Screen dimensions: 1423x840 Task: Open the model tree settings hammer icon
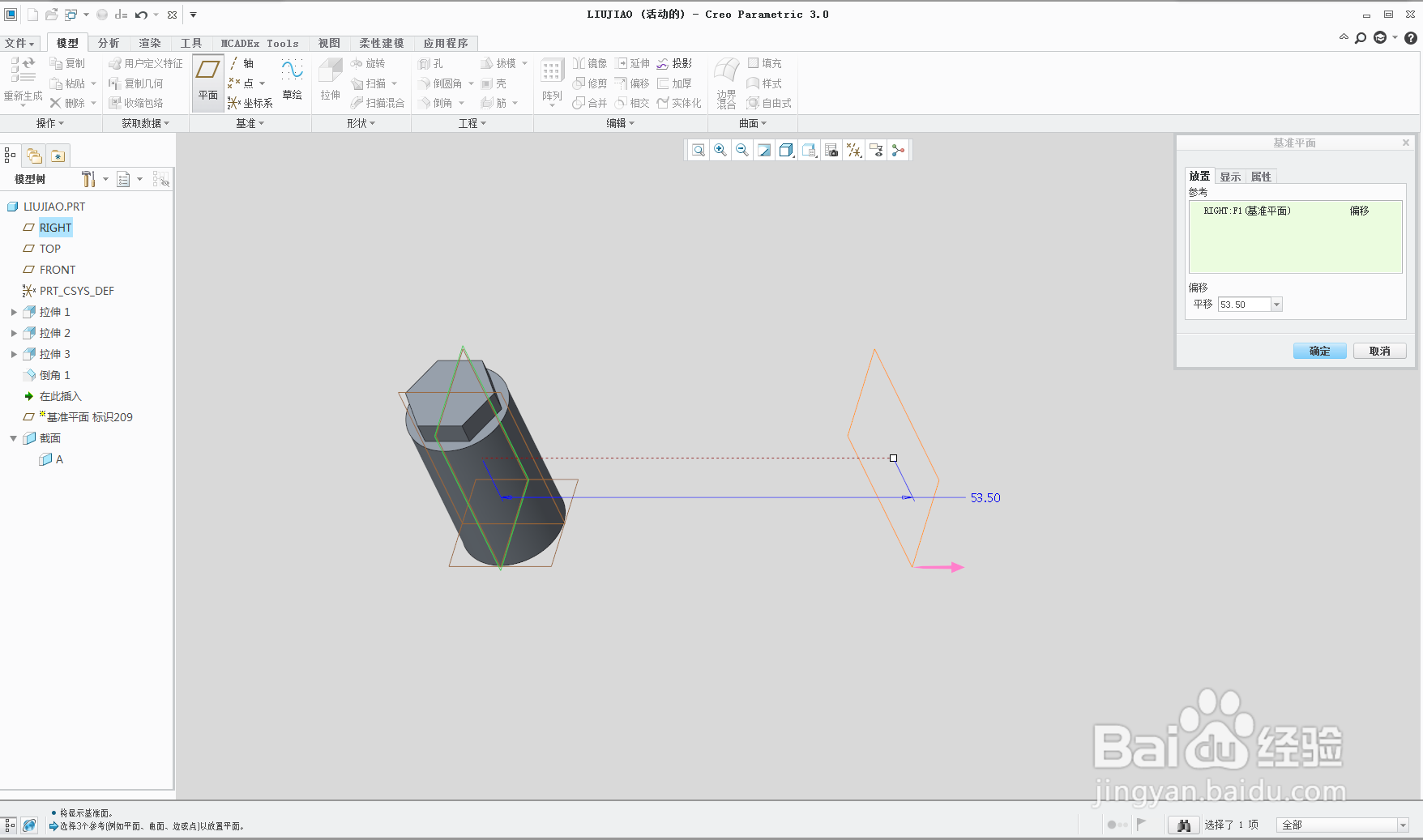click(x=88, y=179)
